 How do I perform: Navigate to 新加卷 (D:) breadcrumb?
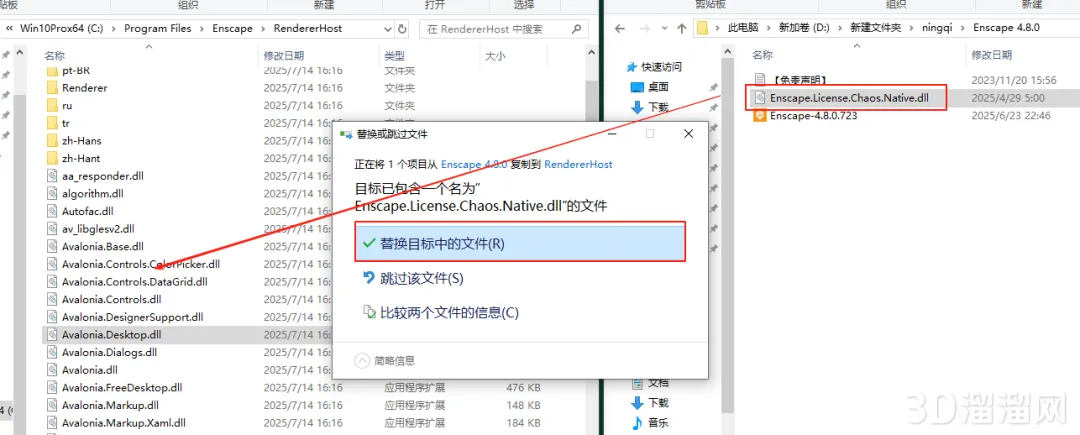click(x=803, y=28)
